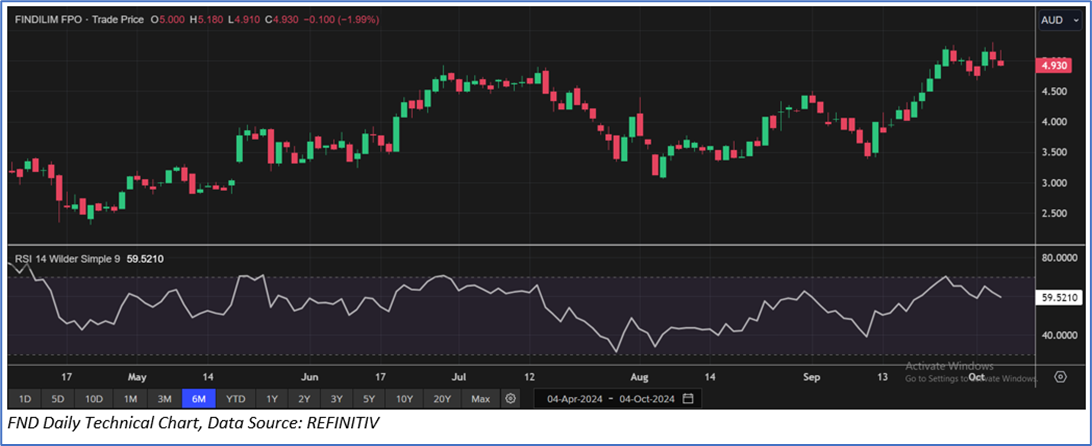Show the 1Y chart range
The image size is (1092, 446).
(x=271, y=399)
